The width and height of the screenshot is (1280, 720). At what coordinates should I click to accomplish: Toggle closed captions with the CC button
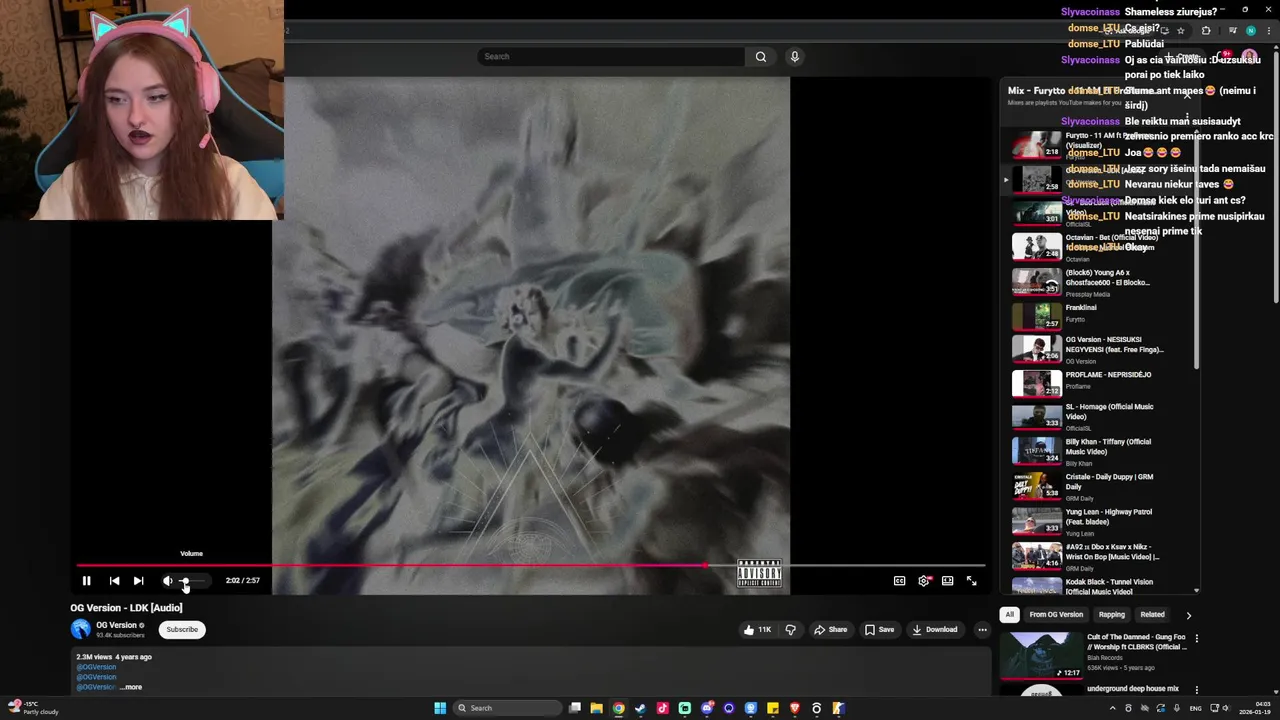[899, 581]
